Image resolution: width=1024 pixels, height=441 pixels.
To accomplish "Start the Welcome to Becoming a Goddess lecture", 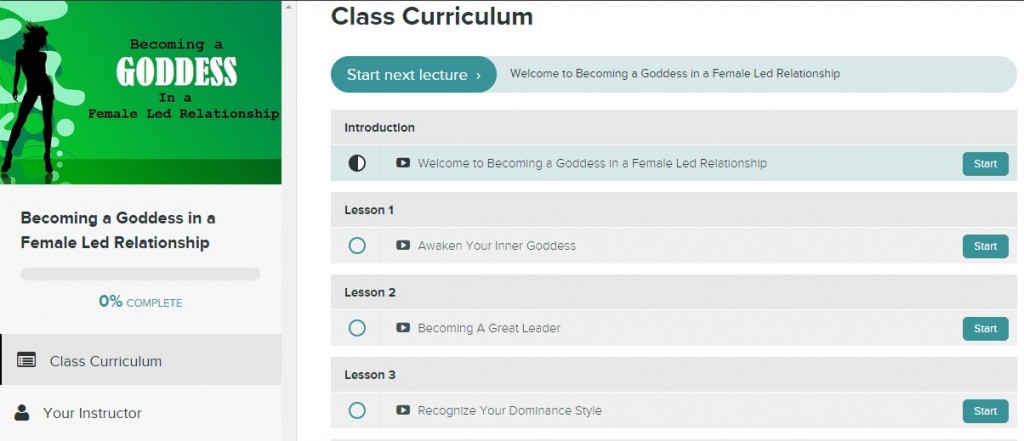I will tap(985, 164).
